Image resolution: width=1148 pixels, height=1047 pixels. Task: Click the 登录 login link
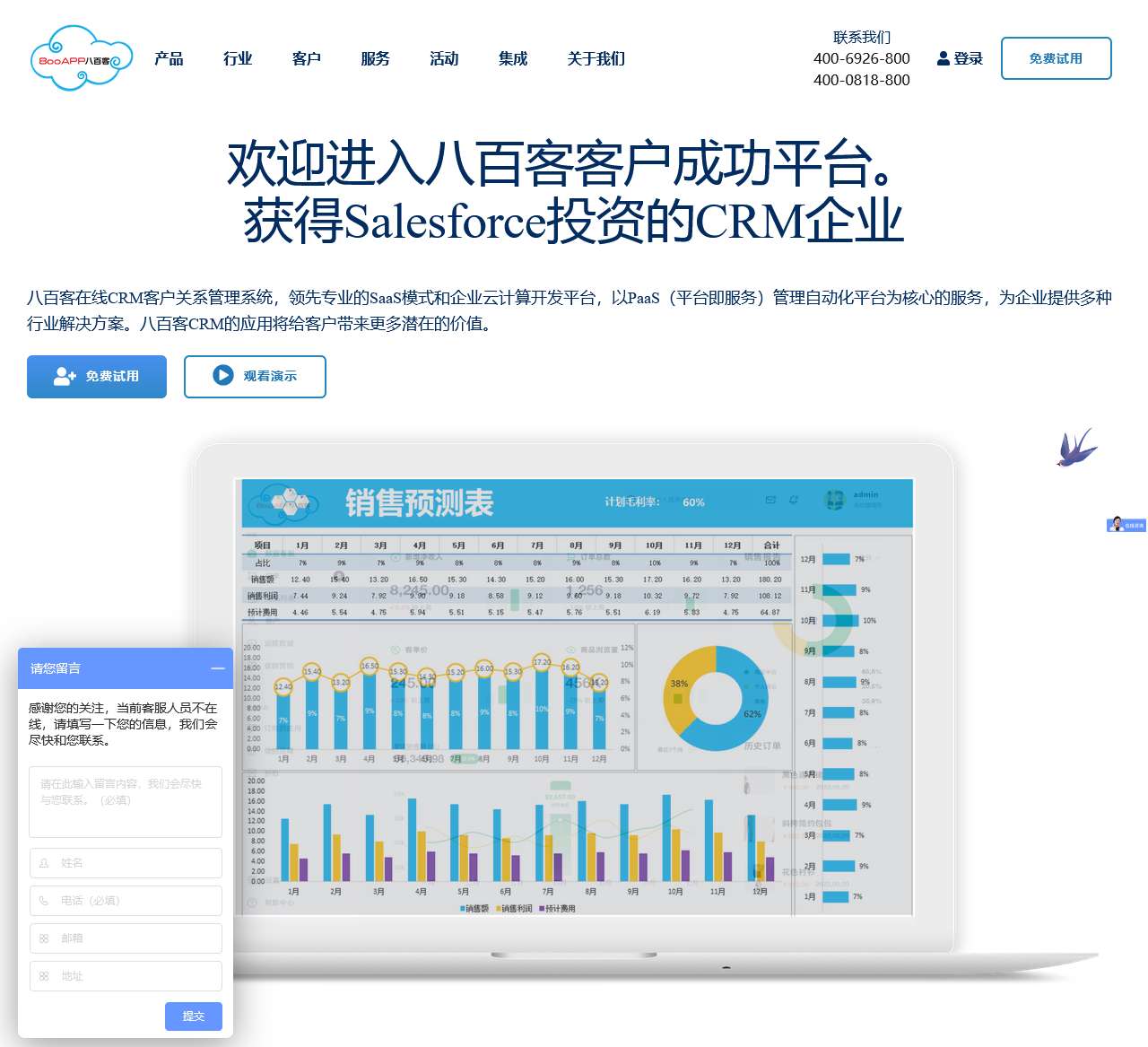point(960,58)
